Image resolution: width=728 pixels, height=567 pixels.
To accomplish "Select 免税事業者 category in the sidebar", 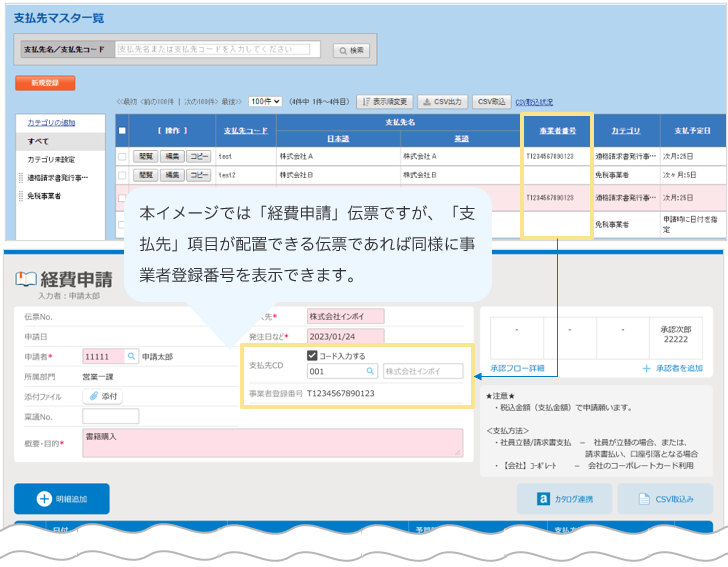I will point(44,196).
